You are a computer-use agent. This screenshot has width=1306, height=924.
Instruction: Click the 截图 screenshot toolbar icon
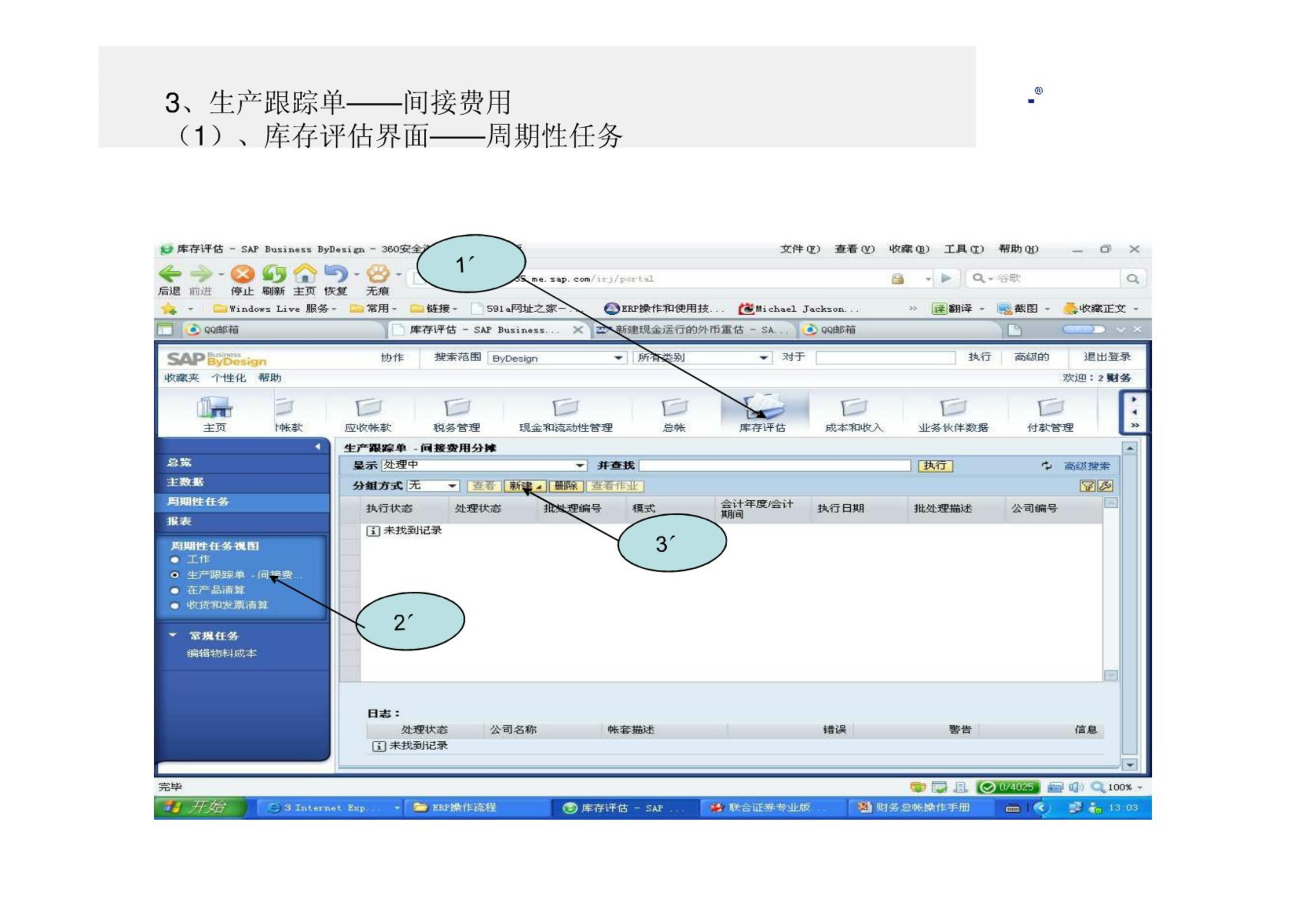1004,308
